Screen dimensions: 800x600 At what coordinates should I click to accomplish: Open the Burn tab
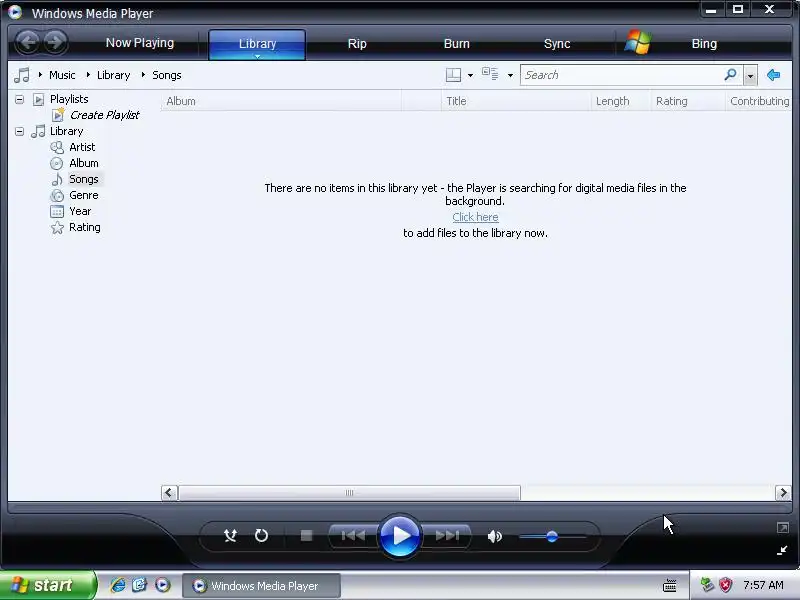point(457,44)
